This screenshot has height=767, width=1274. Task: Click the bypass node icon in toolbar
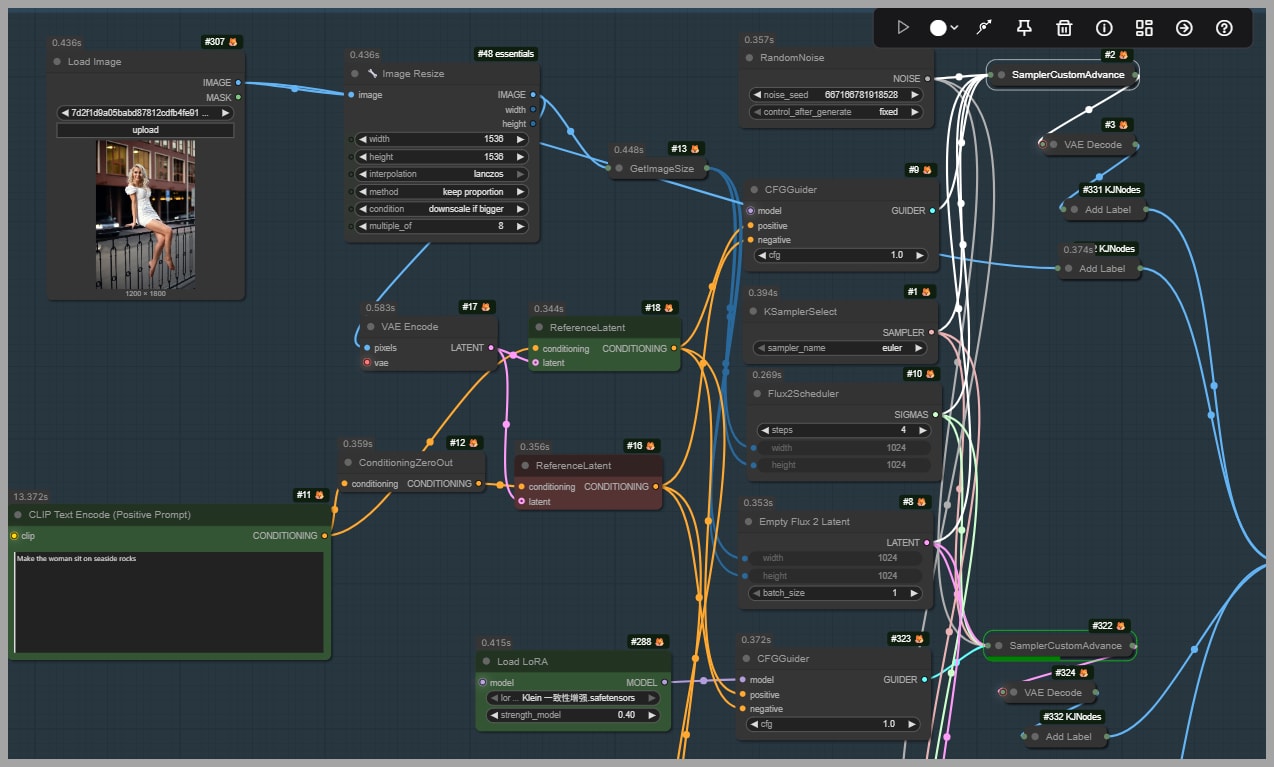pos(984,28)
